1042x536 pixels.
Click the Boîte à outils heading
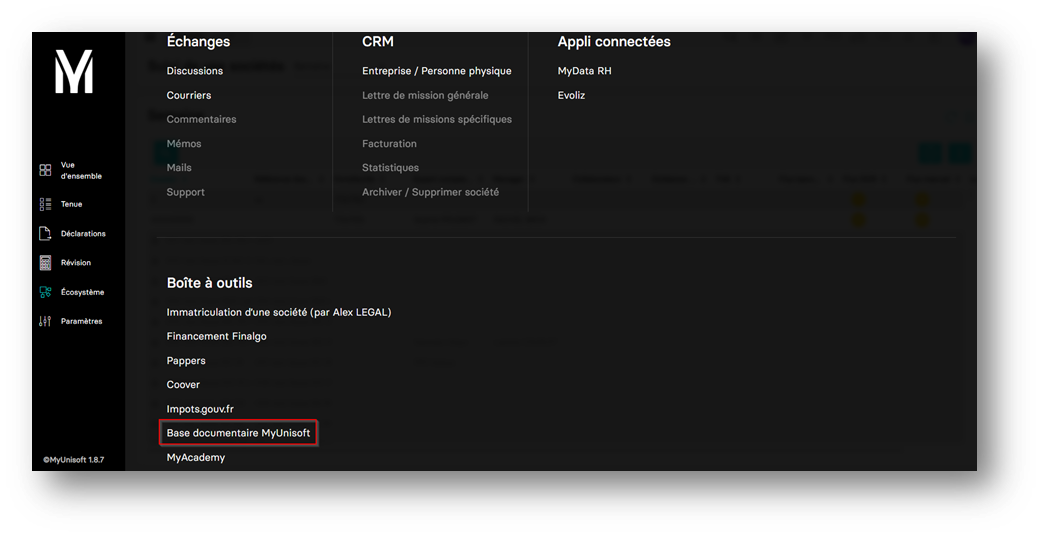tap(209, 283)
